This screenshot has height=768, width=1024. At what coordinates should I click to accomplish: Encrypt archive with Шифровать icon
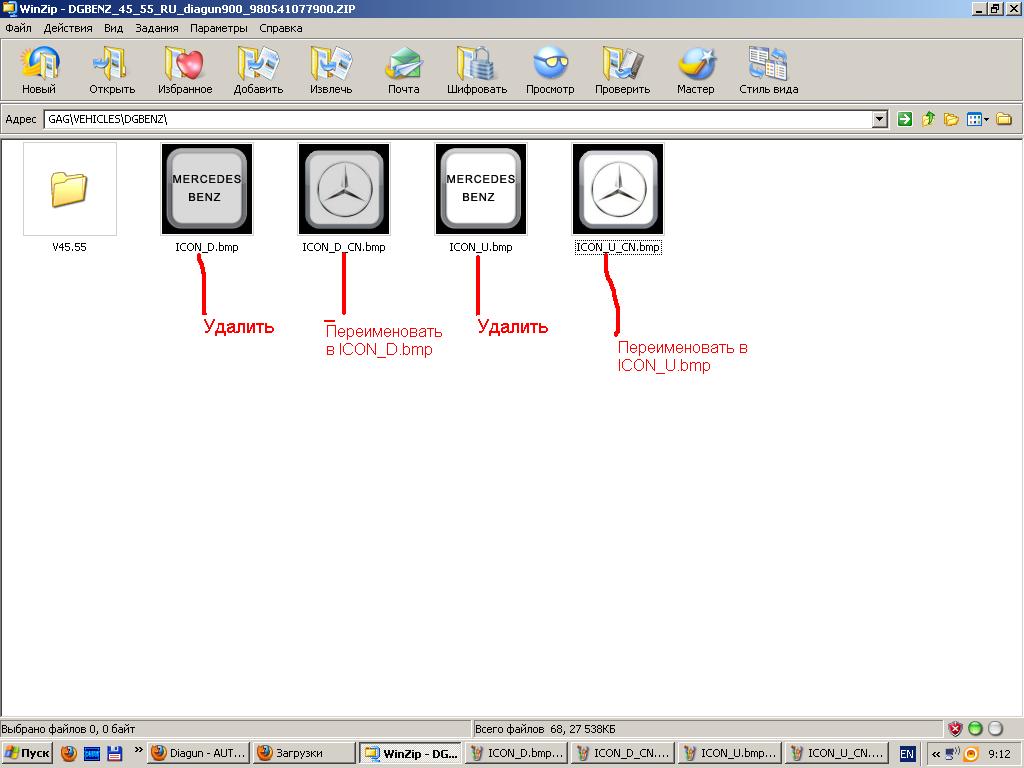tap(477, 71)
